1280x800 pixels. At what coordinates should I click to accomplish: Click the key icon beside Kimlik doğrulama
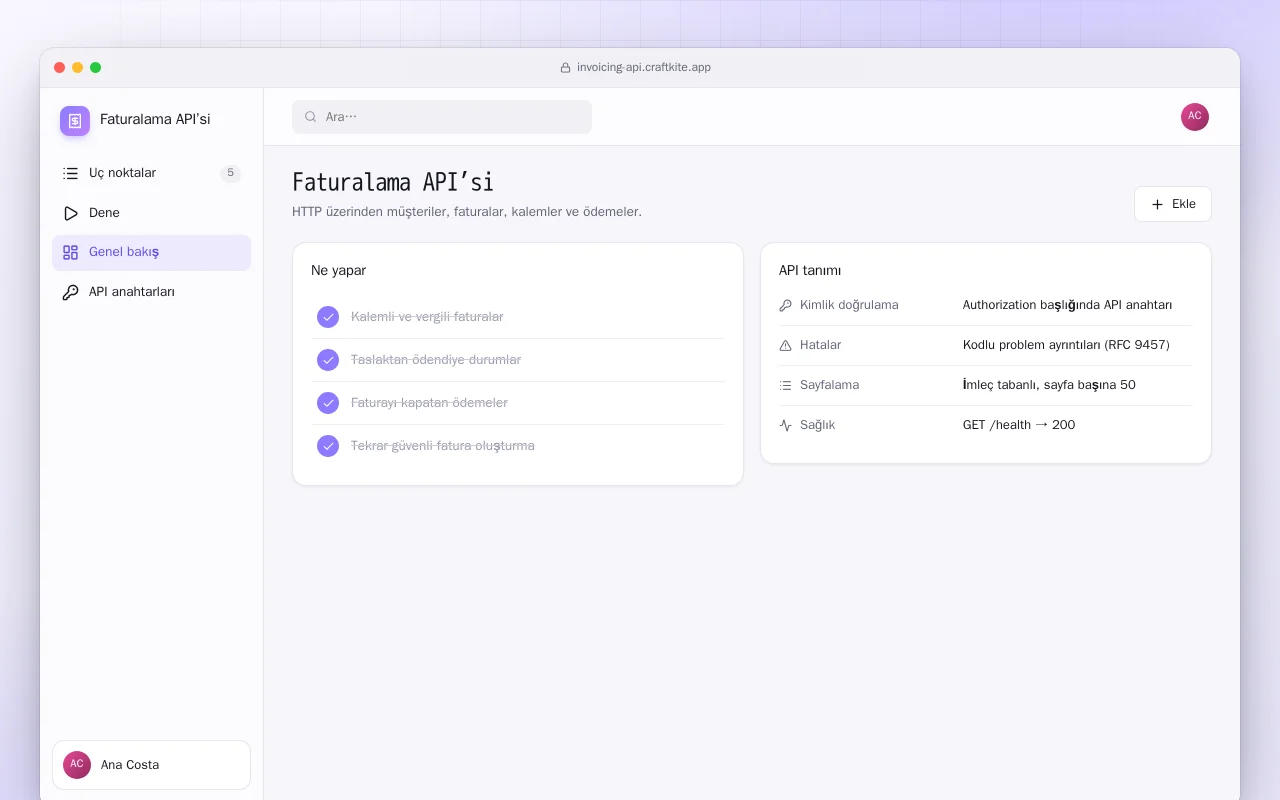[x=785, y=305]
